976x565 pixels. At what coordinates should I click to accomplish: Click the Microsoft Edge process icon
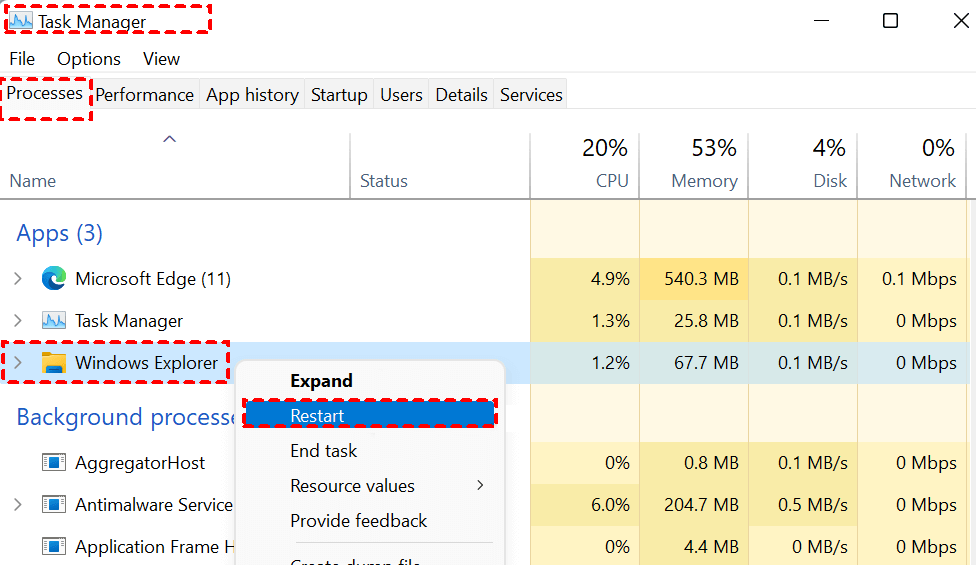coord(53,279)
